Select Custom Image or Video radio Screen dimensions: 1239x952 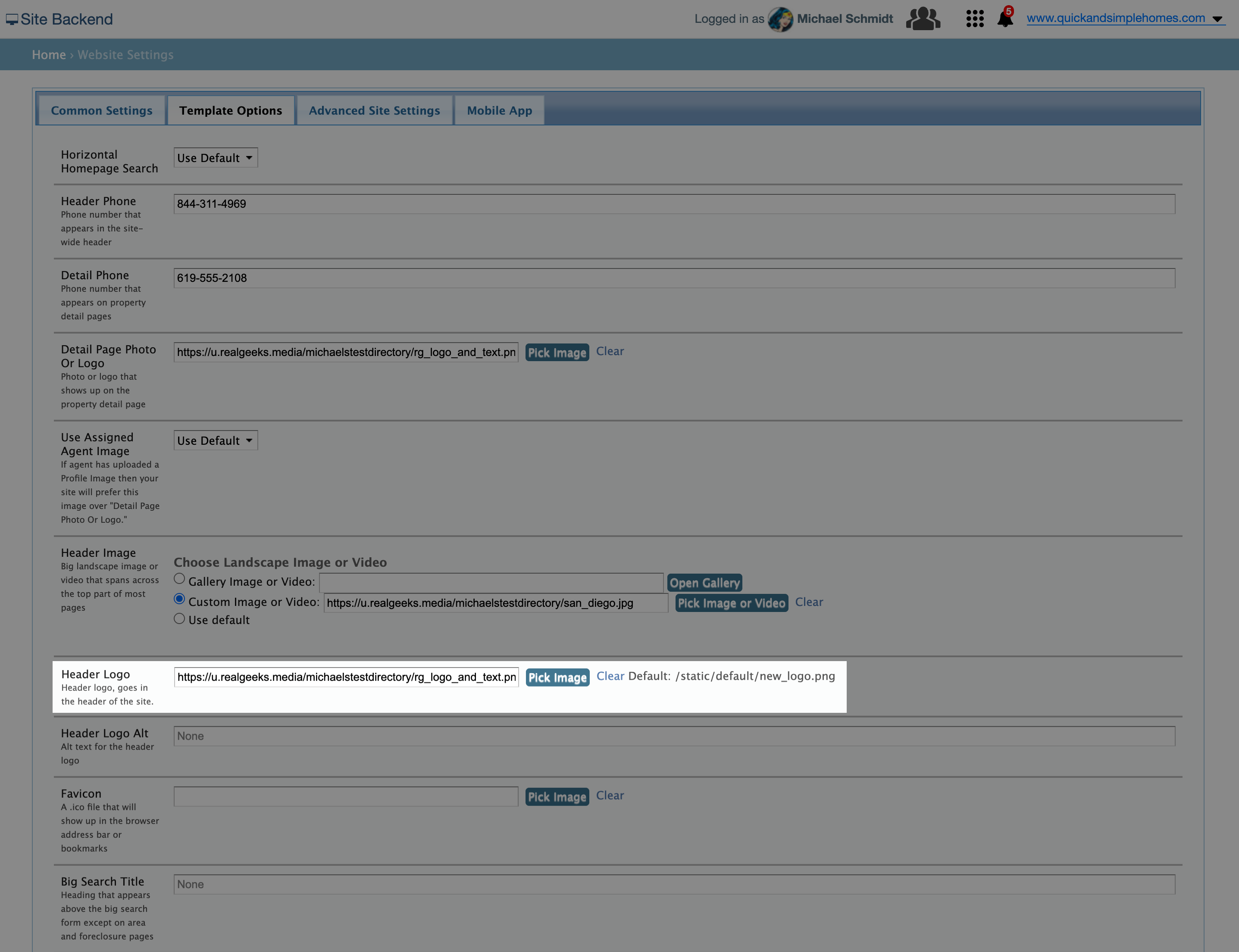pos(179,599)
